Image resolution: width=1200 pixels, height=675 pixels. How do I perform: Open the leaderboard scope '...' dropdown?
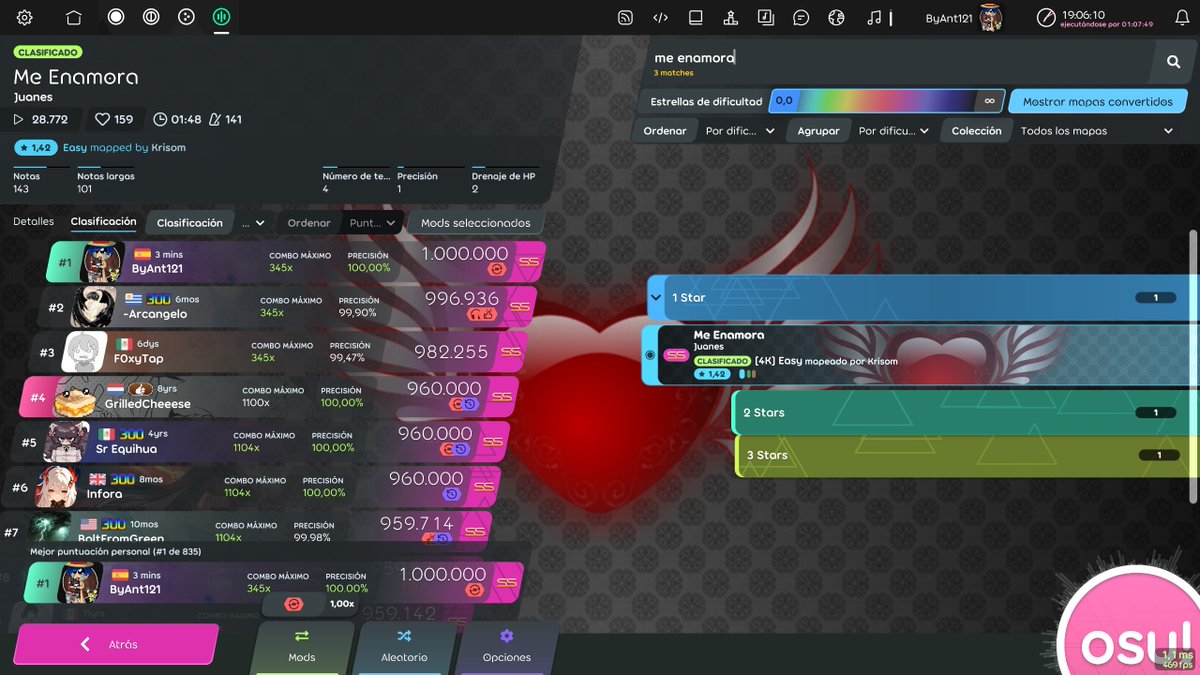pyautogui.click(x=254, y=223)
